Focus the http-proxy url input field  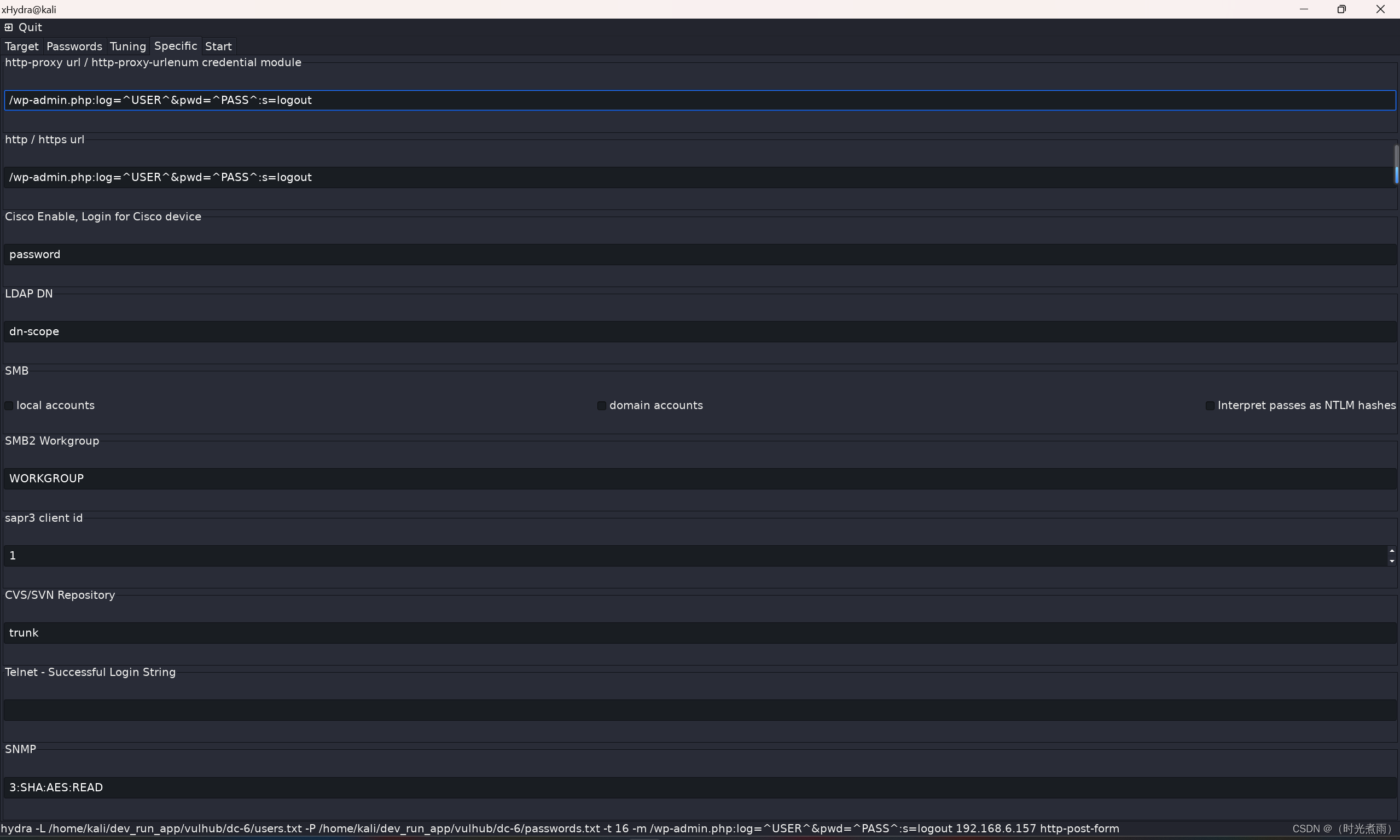coord(700,100)
